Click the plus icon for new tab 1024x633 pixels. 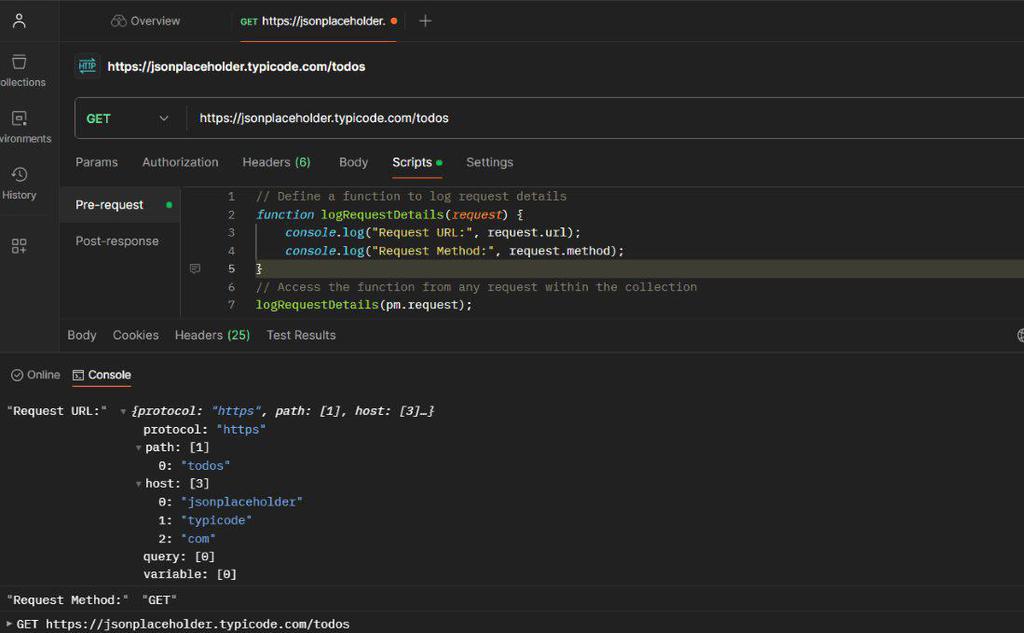click(x=425, y=21)
